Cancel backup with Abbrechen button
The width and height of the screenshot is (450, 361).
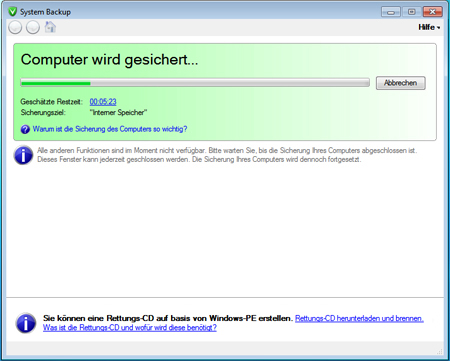click(x=401, y=83)
